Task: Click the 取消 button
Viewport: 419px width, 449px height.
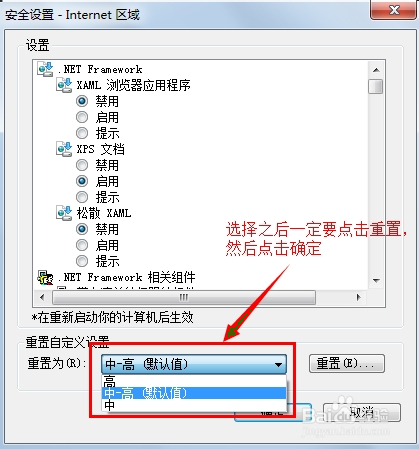Action: [x=362, y=413]
